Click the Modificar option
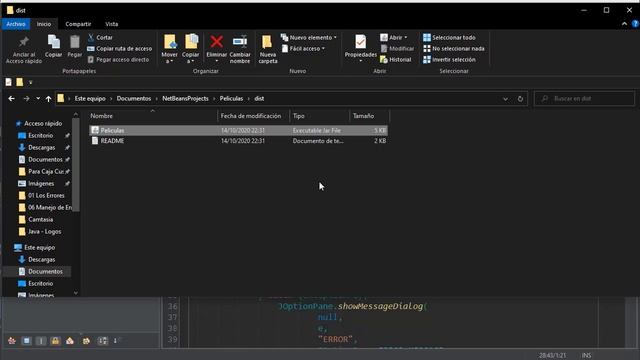Viewport: 640px width, 360px height. [x=397, y=48]
